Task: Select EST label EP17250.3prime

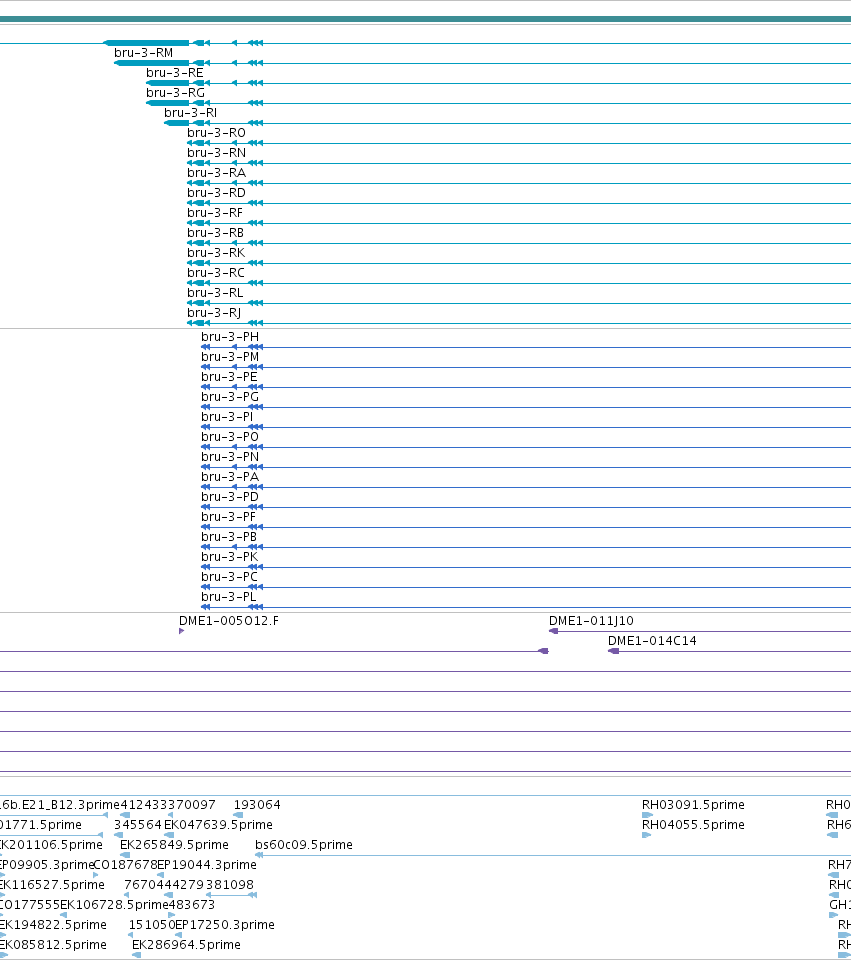Action: (225, 925)
